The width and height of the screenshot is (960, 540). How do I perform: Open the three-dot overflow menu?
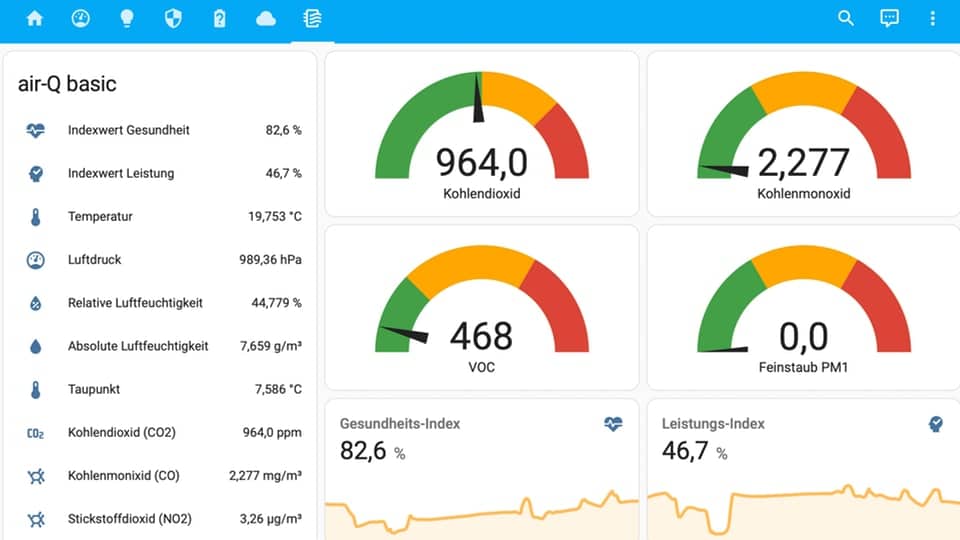coord(933,18)
